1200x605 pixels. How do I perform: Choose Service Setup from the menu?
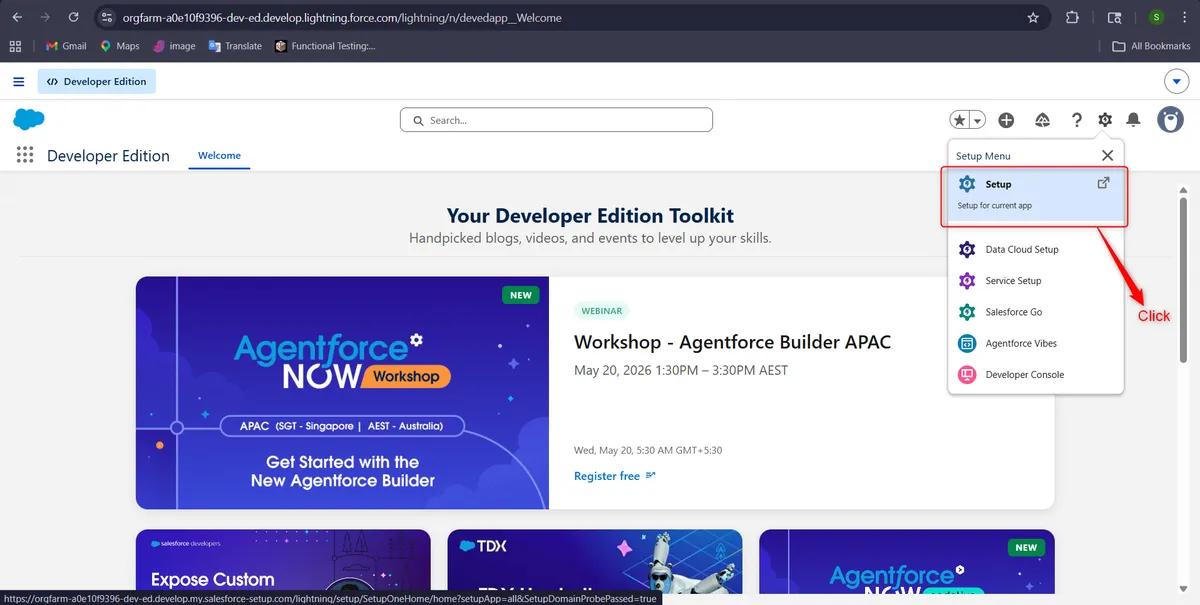(x=1035, y=281)
